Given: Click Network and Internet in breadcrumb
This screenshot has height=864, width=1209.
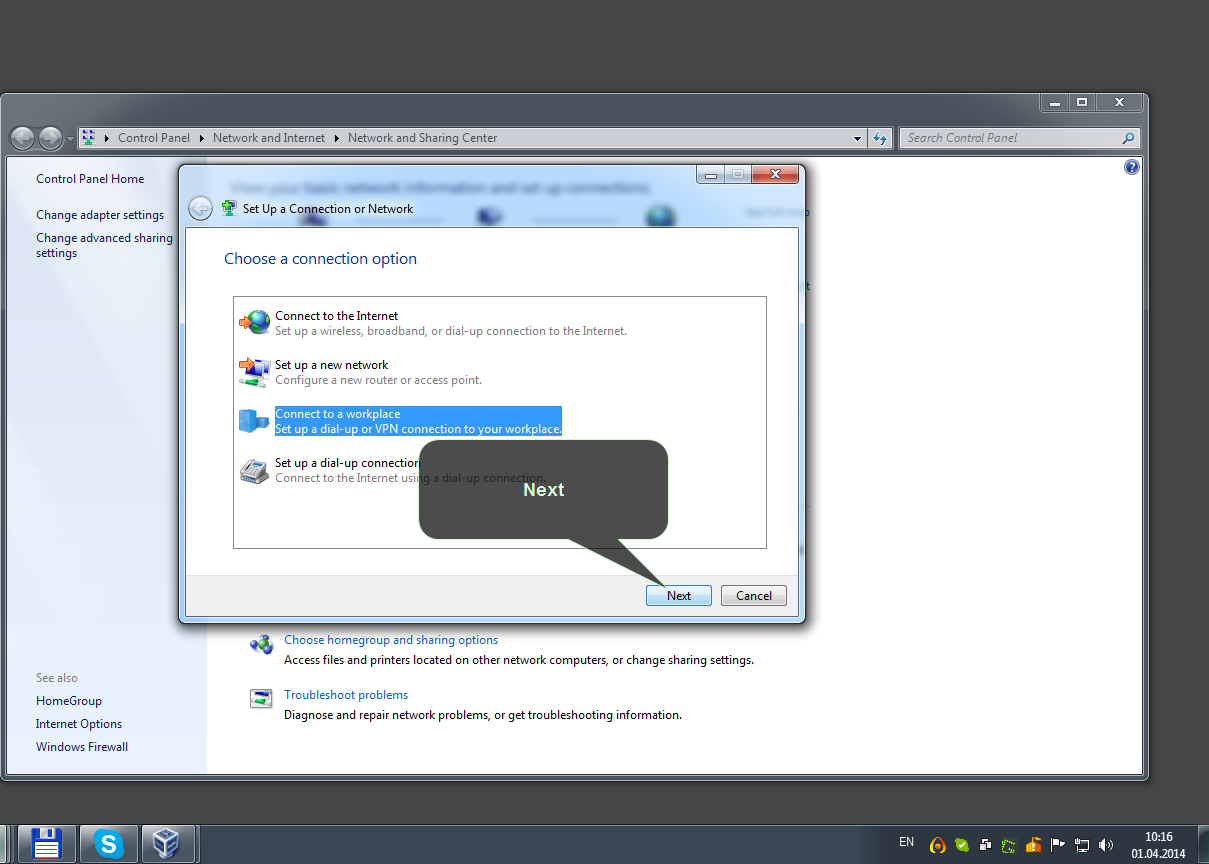Looking at the screenshot, I should pyautogui.click(x=269, y=138).
